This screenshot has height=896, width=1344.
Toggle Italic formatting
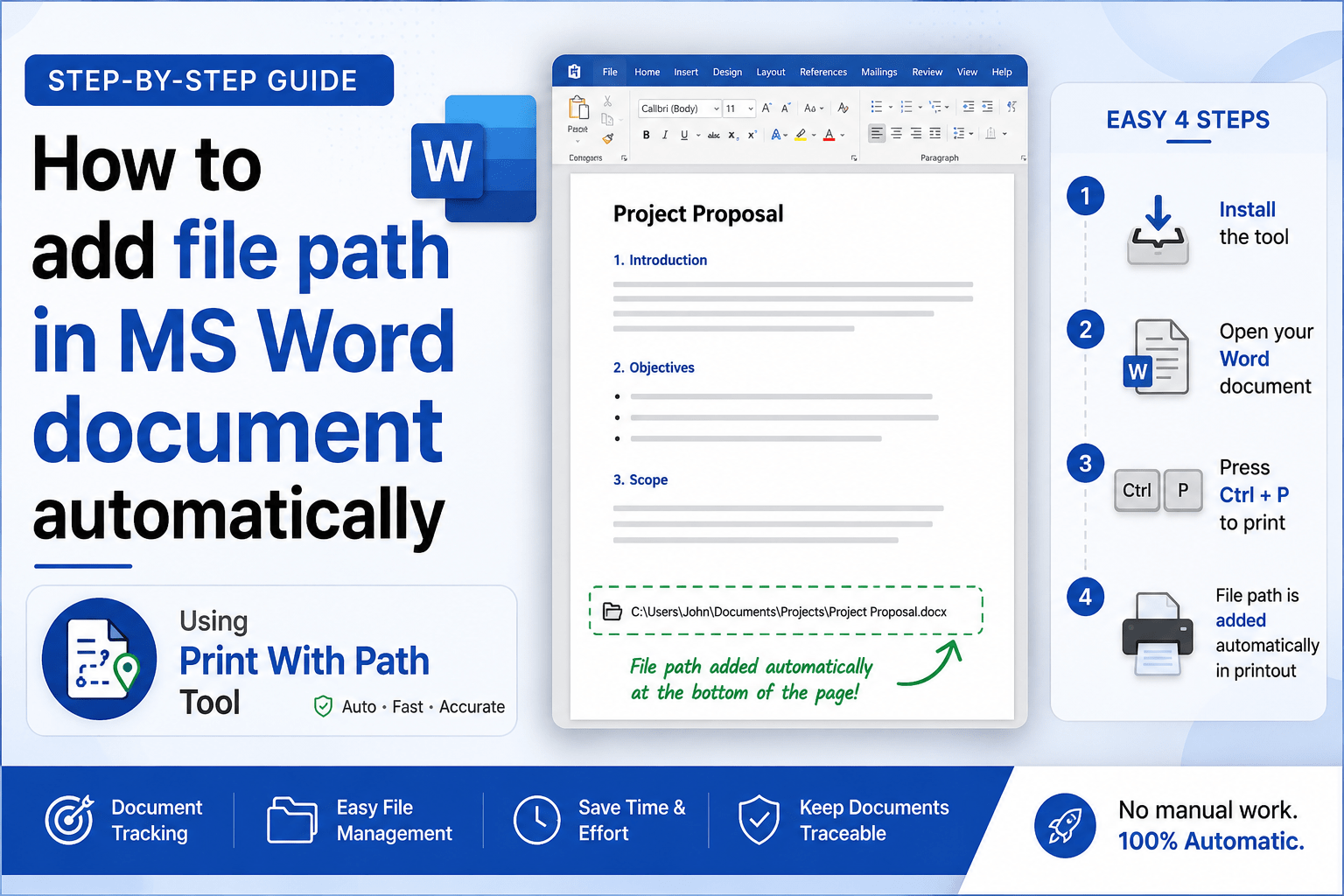pos(665,135)
